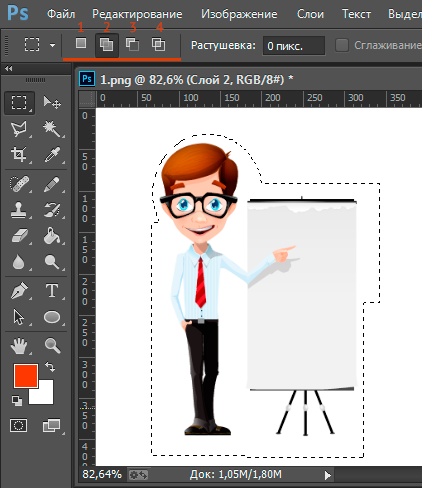This screenshot has height=488, width=422.
Task: Select the Eraser tool
Action: (19, 236)
